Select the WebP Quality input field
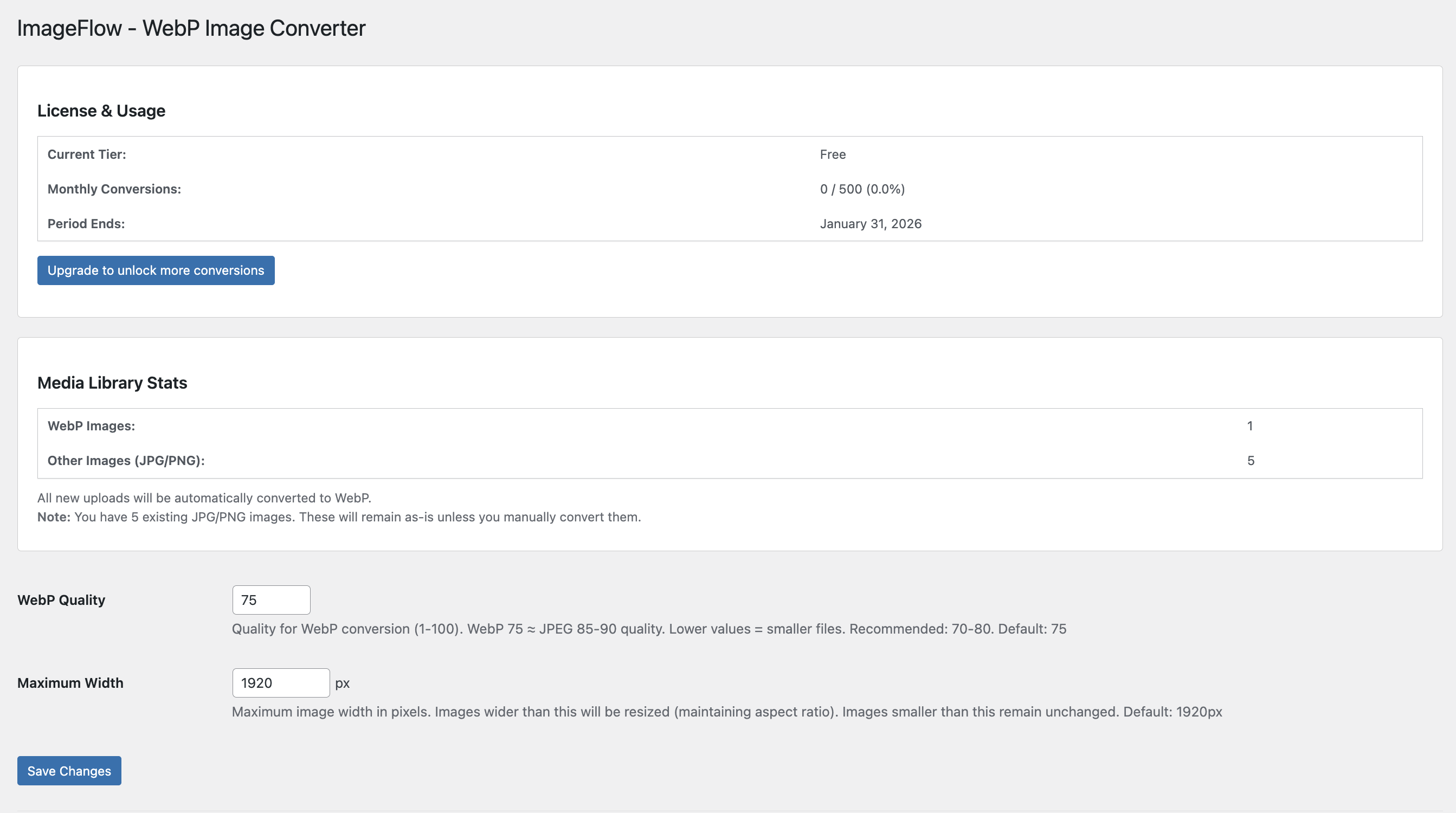 pos(270,599)
